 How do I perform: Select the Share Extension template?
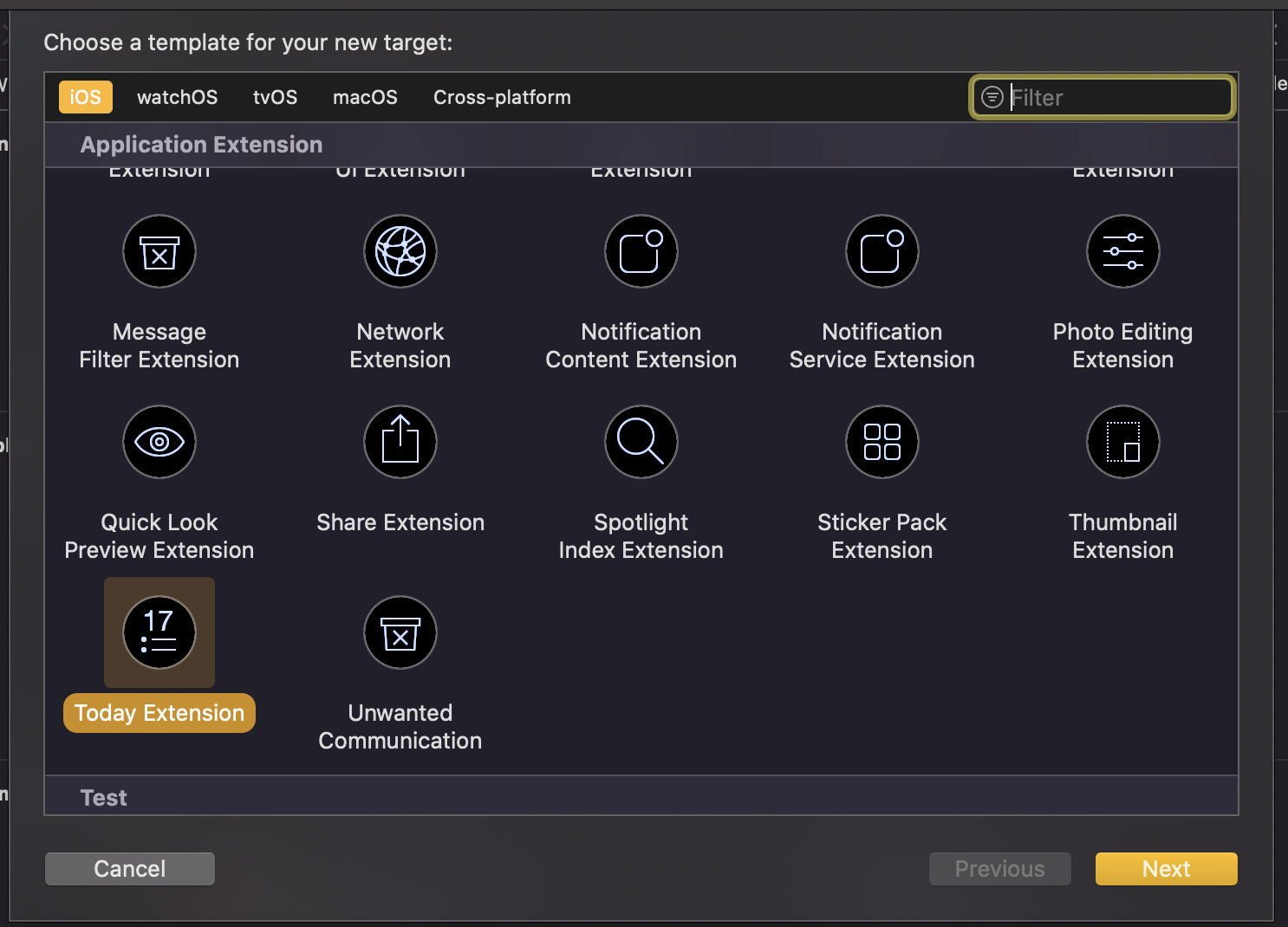400,442
